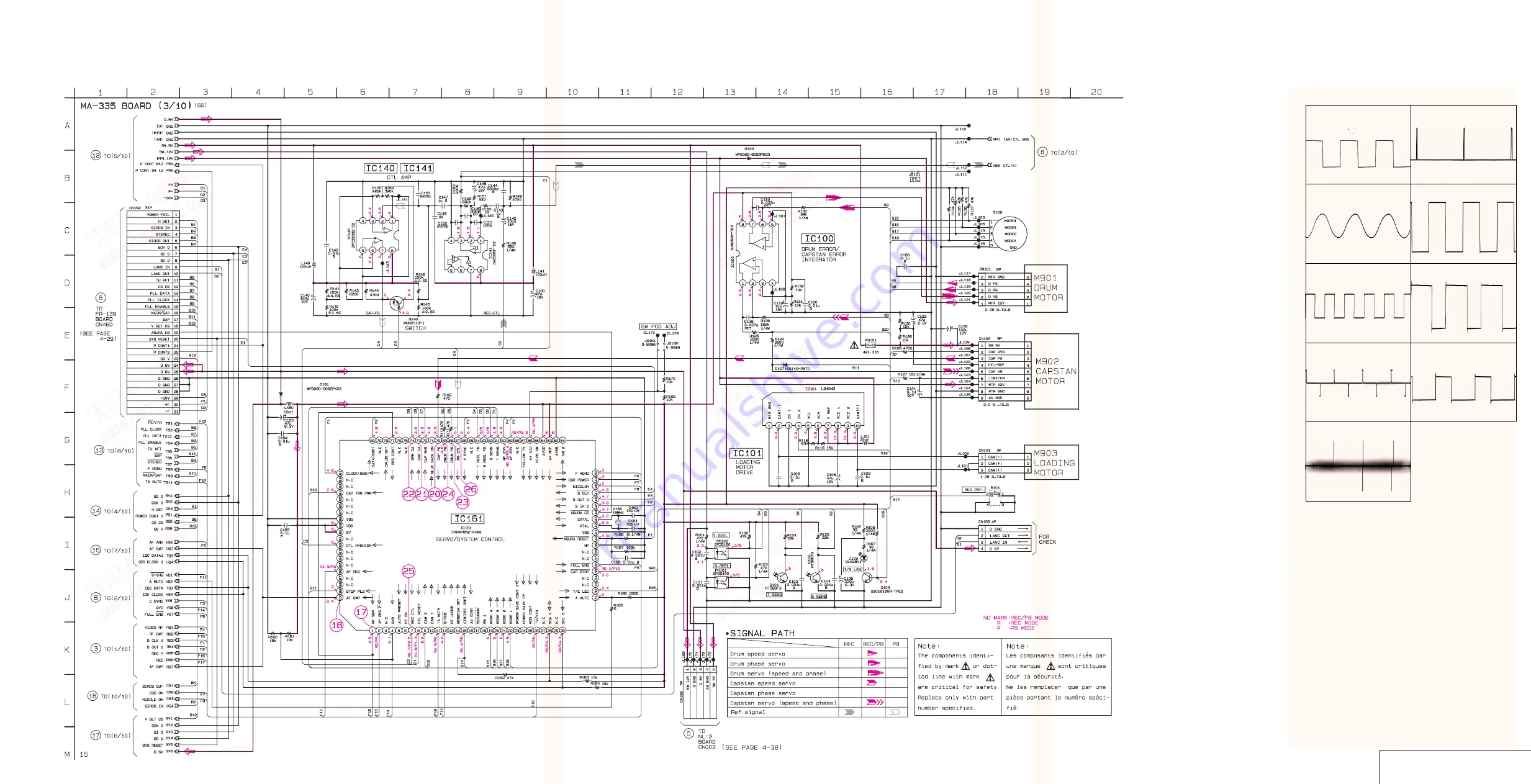
Task: Click page number 16 at bottom left
Action: [84, 754]
